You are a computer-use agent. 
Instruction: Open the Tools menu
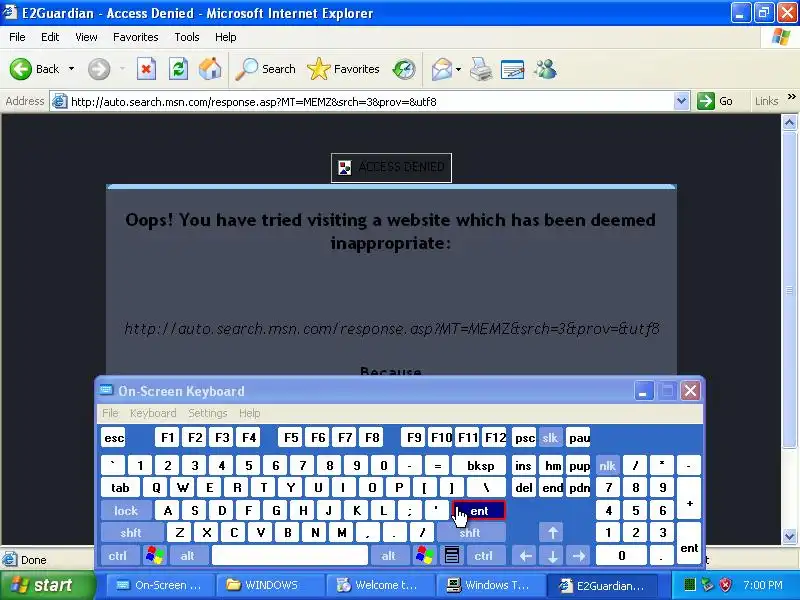pos(187,37)
